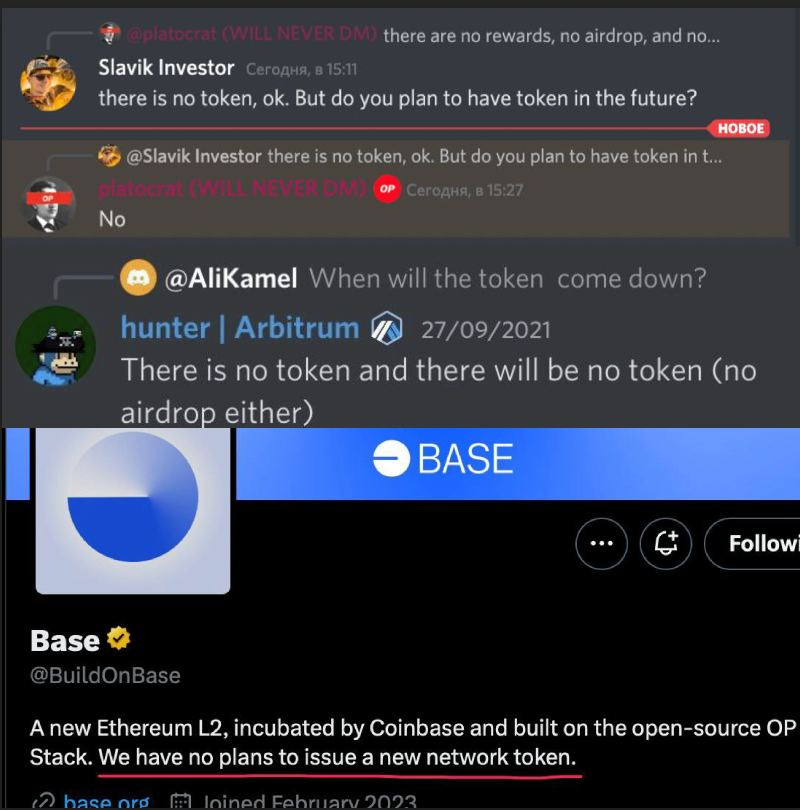
Task: Click the hunter pirate avatar
Action: [56, 346]
